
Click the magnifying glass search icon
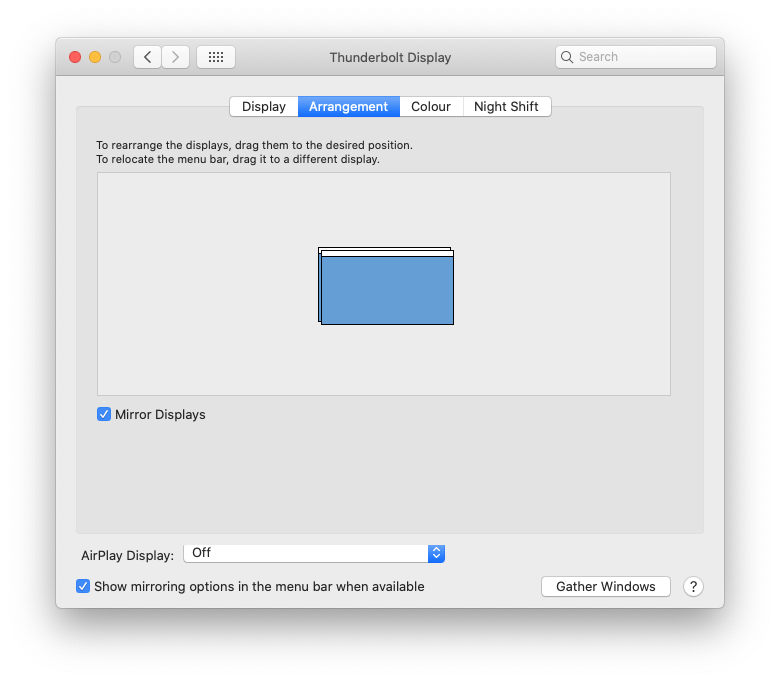(567, 57)
